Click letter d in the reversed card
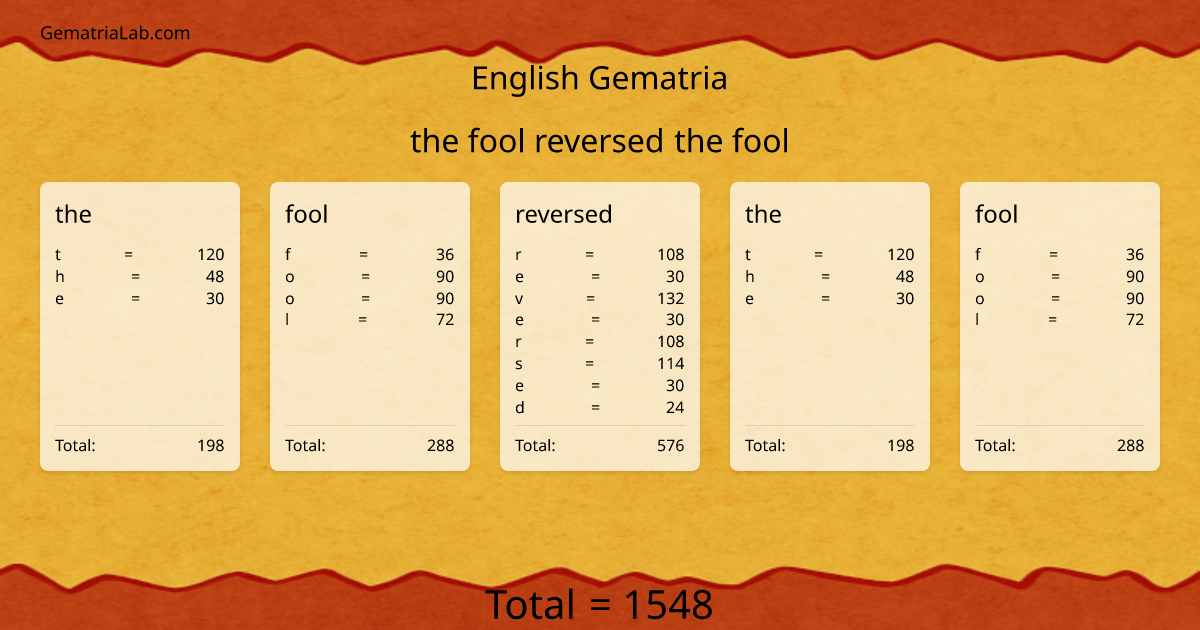 [x=520, y=407]
